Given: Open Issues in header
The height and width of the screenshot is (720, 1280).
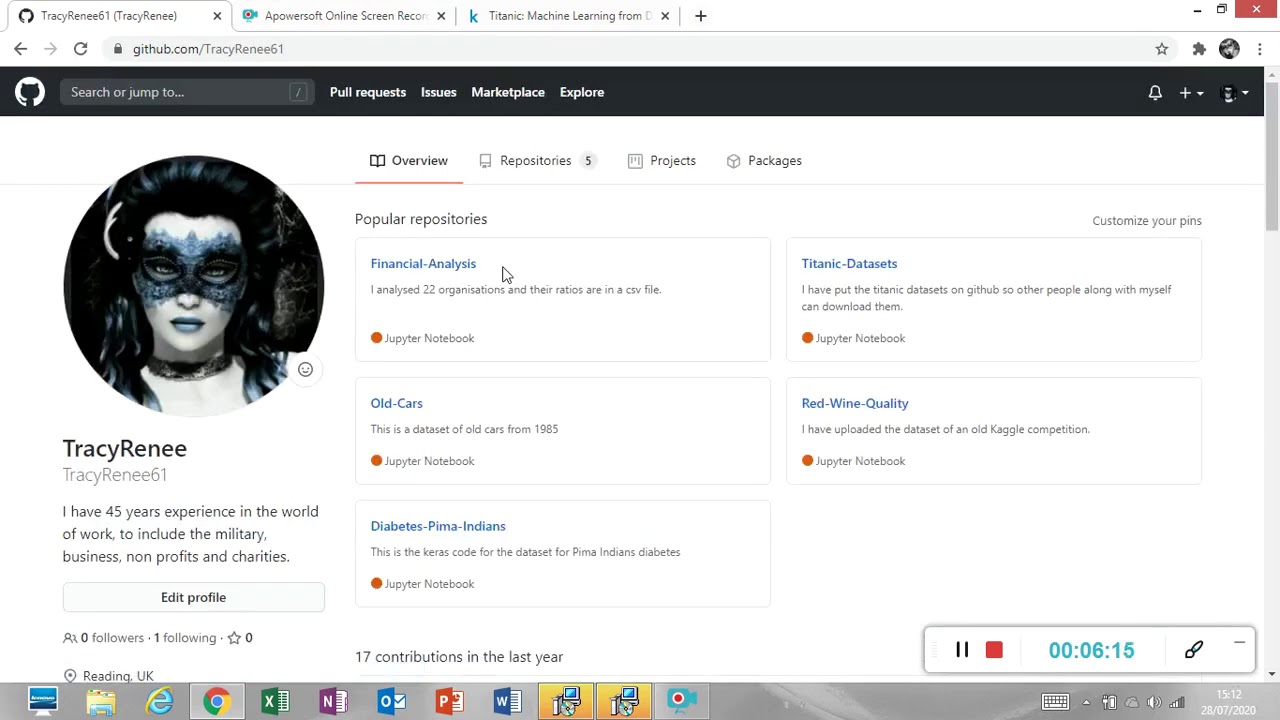Looking at the screenshot, I should (438, 92).
